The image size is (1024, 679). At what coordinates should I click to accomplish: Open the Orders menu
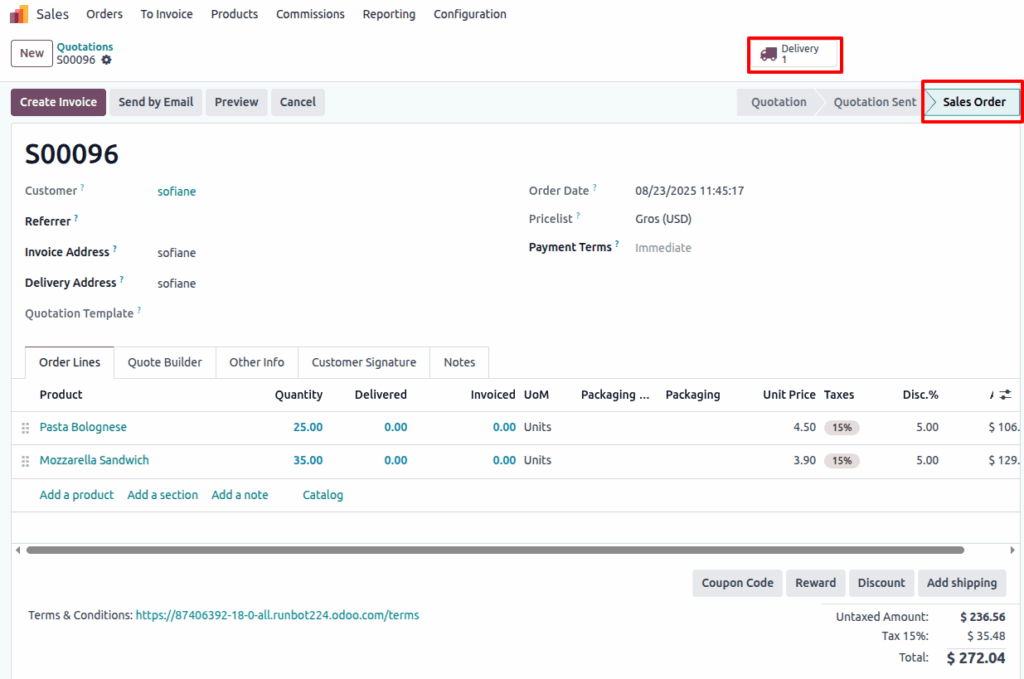click(x=104, y=14)
